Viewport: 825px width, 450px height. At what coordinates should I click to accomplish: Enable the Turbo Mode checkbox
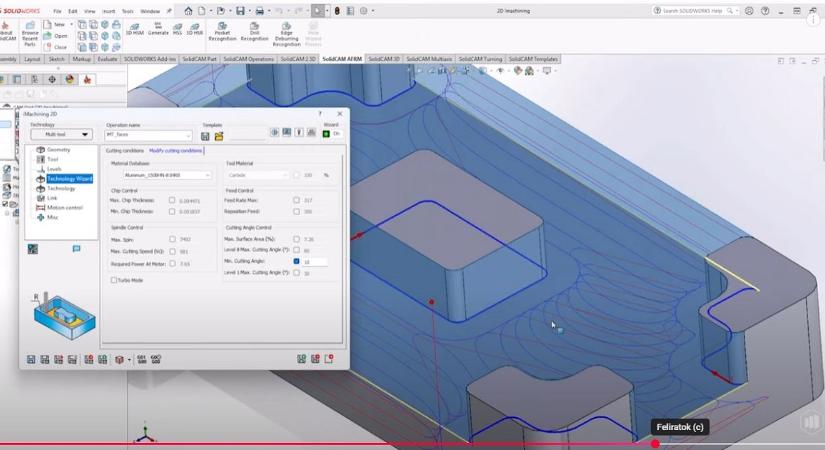tap(114, 281)
